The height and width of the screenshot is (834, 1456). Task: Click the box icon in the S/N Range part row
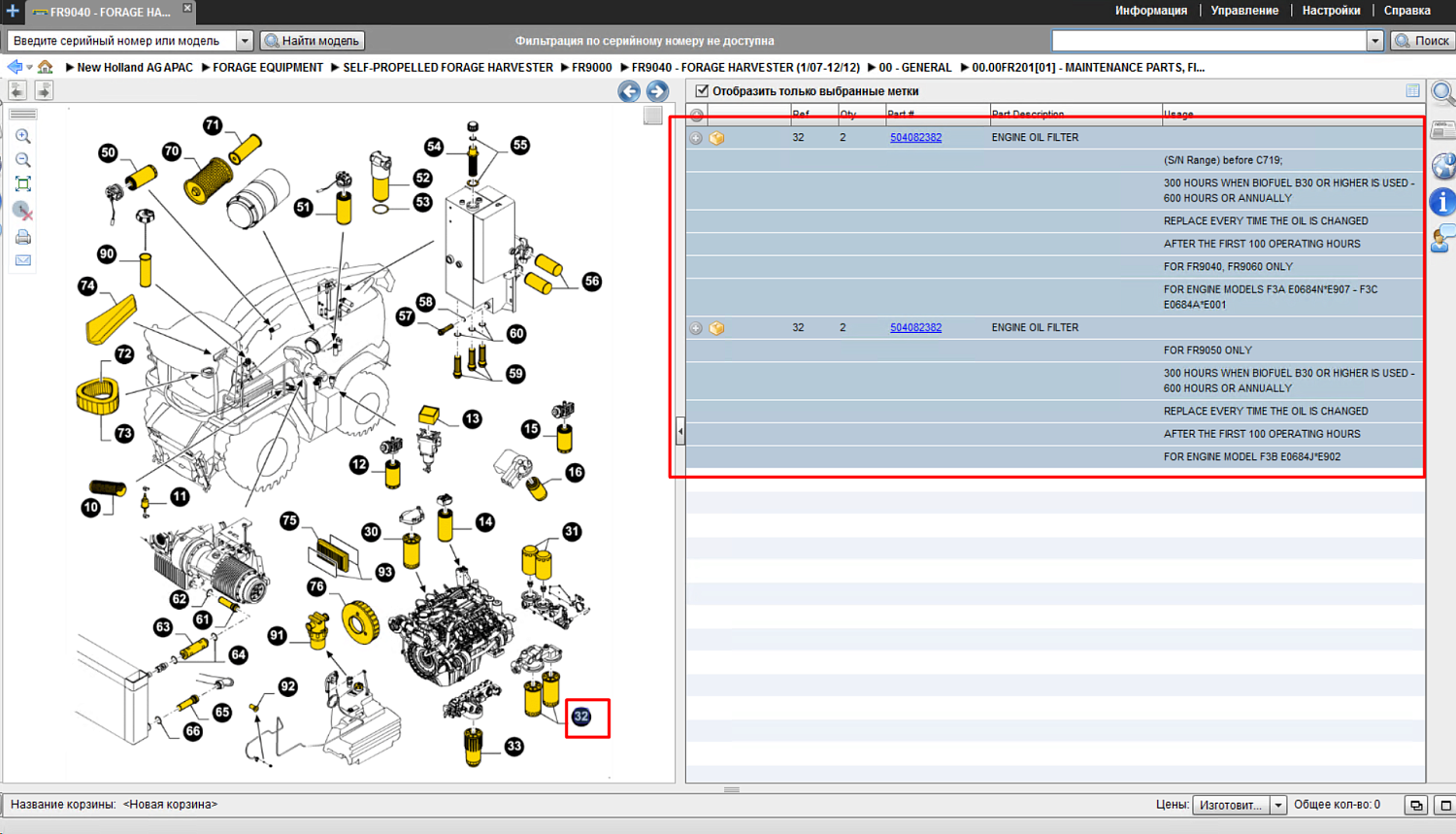tap(716, 138)
